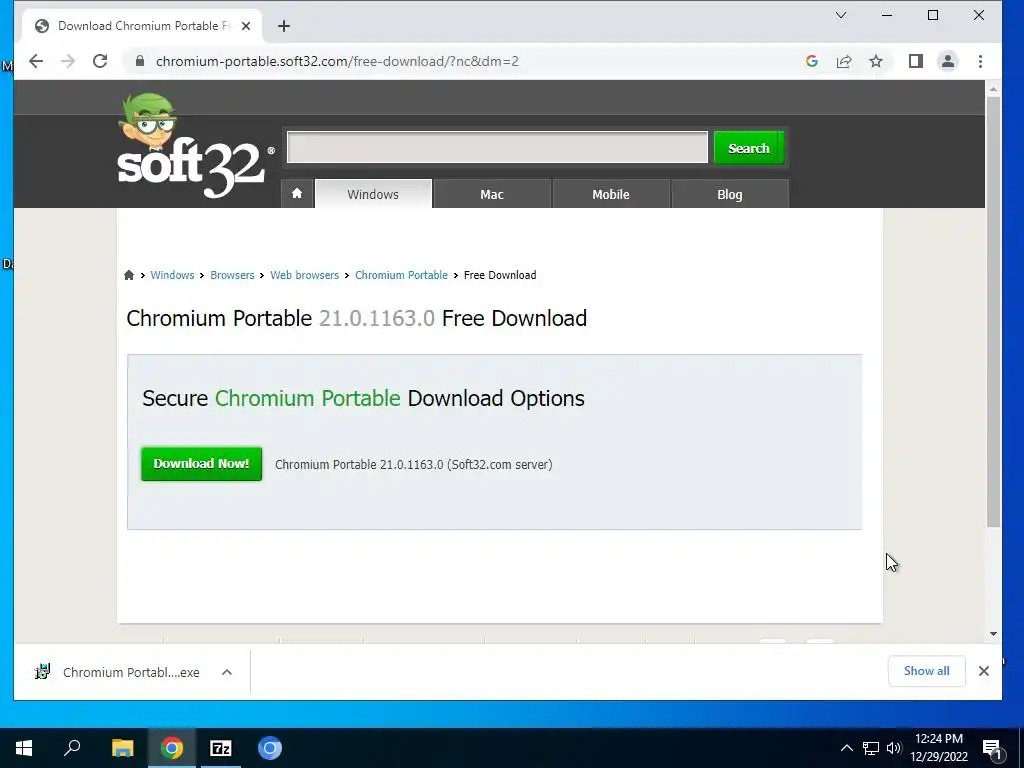Switch to the Mac tab

pos(492,194)
